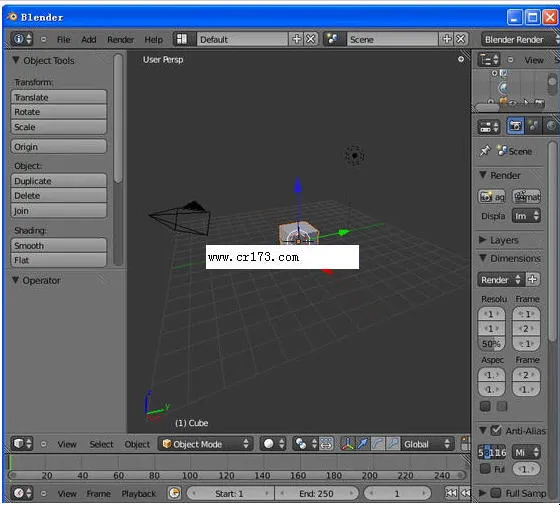The image size is (560, 505).
Task: Open the Help menu
Action: 153,39
